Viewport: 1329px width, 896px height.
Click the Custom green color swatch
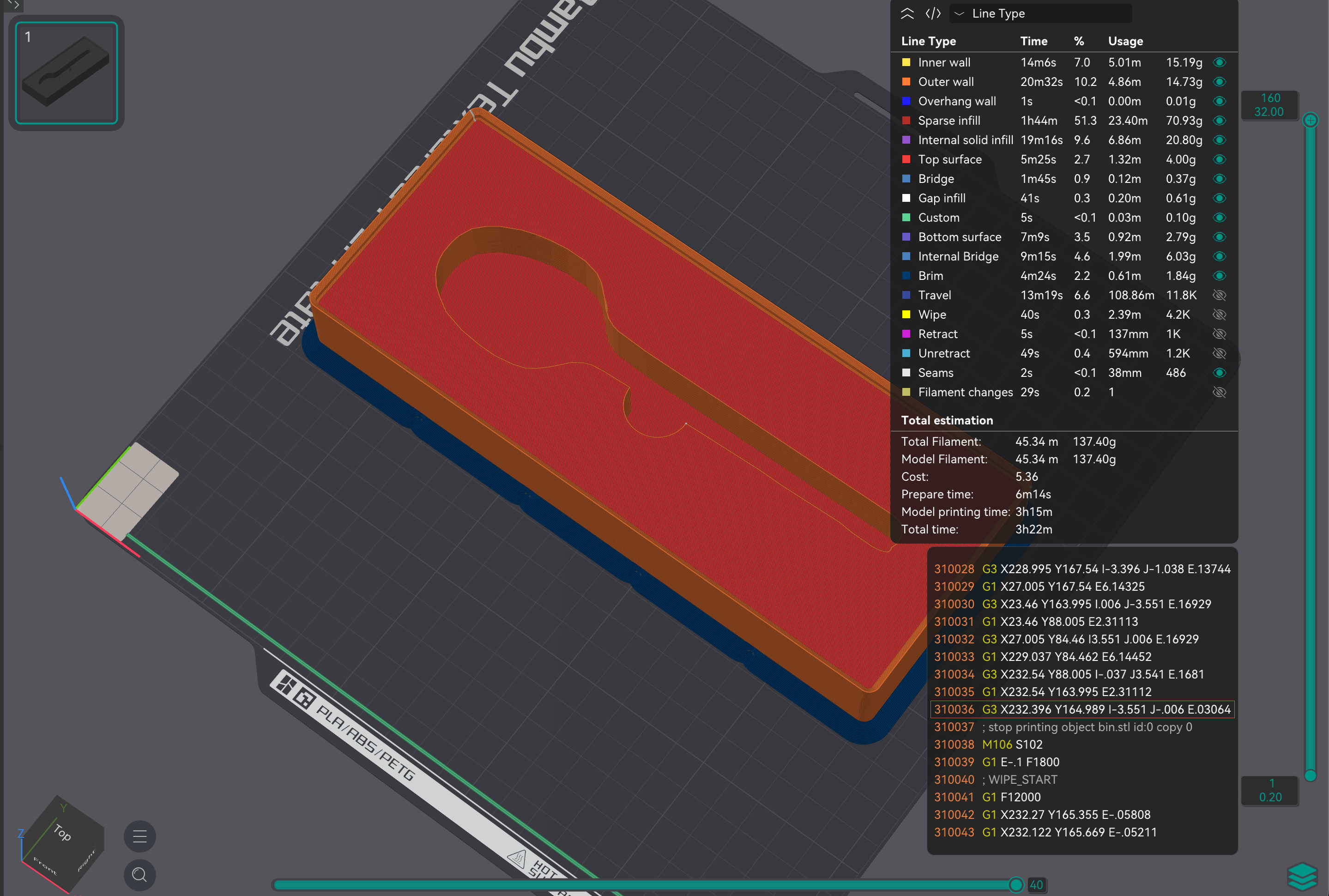[906, 218]
